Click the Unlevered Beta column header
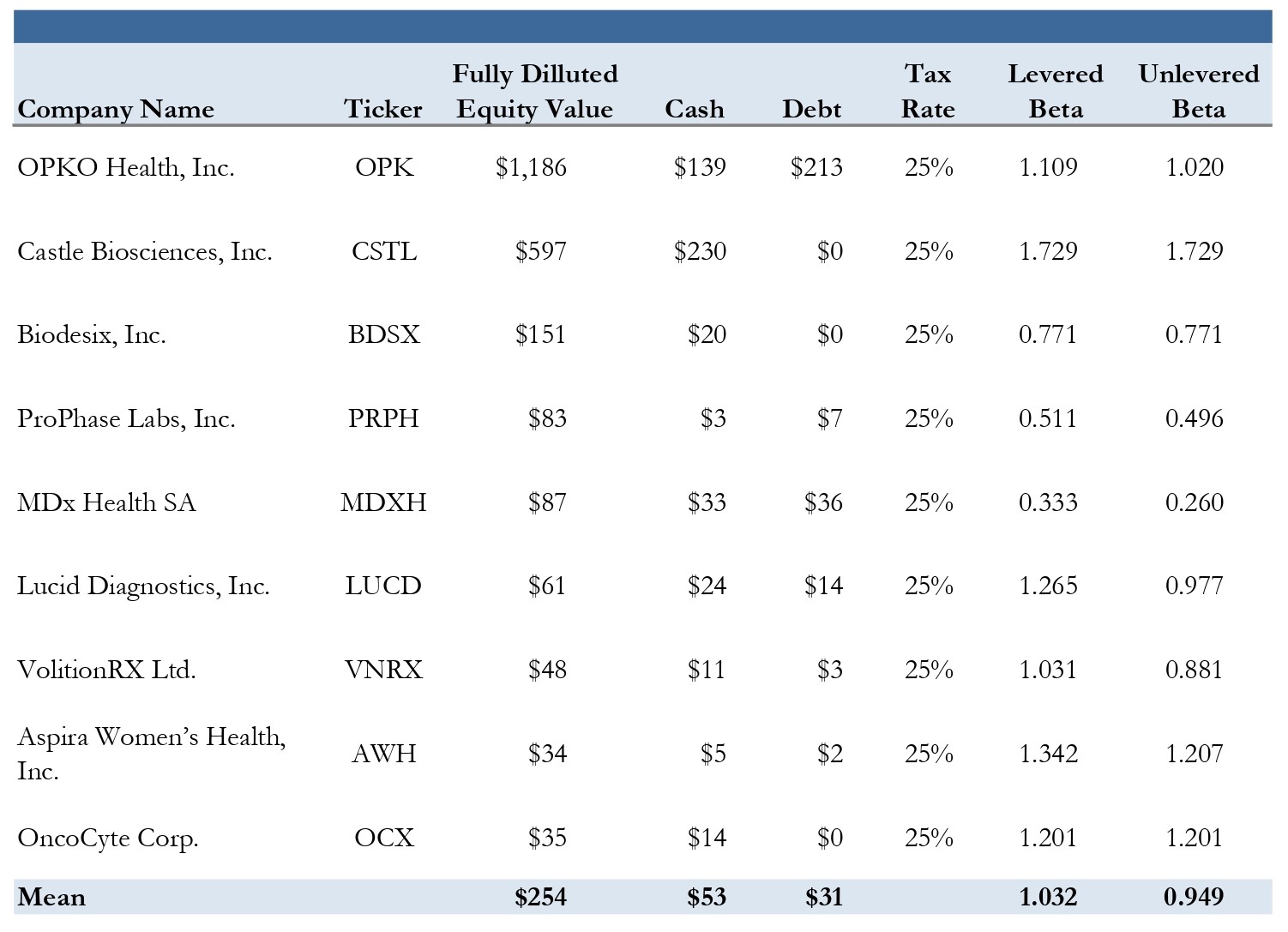The height and width of the screenshot is (932, 1288). pyautogui.click(x=1198, y=92)
